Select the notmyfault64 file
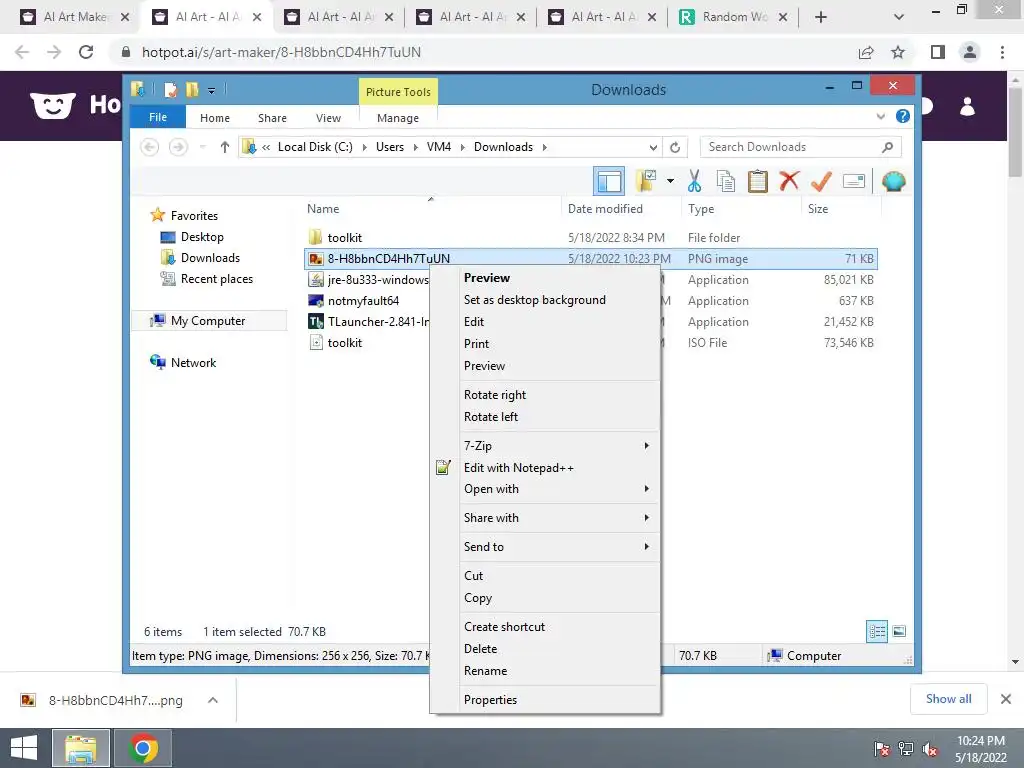The image size is (1024, 768). pyautogui.click(x=363, y=300)
